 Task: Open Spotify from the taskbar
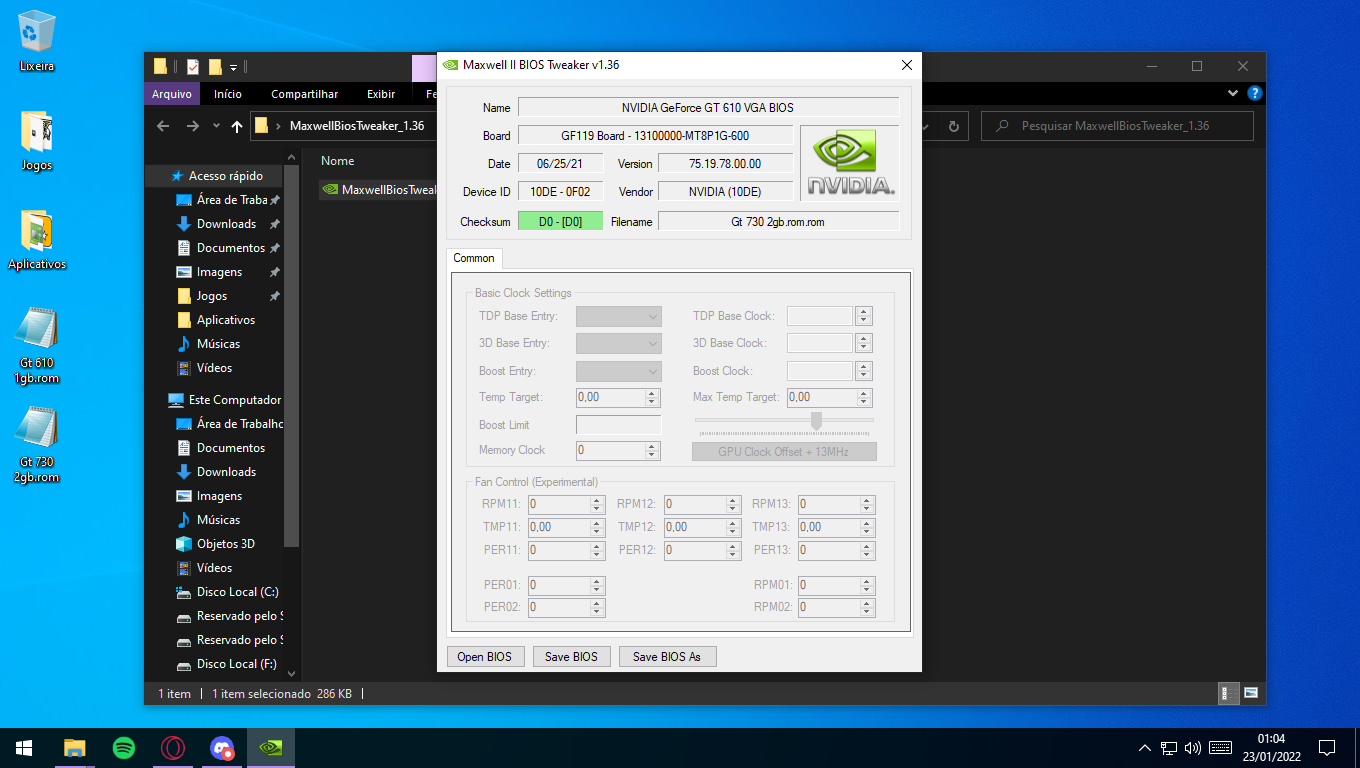click(123, 748)
